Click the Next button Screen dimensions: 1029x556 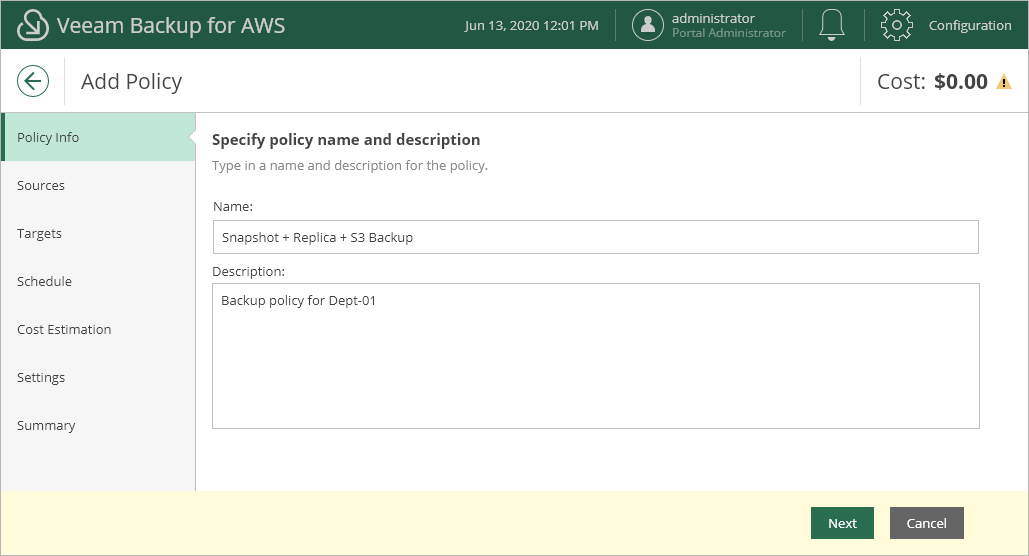click(x=842, y=523)
